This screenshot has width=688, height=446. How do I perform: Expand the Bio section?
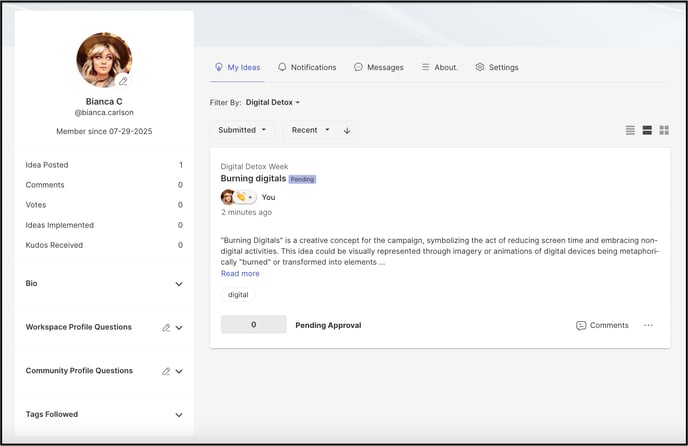[179, 284]
